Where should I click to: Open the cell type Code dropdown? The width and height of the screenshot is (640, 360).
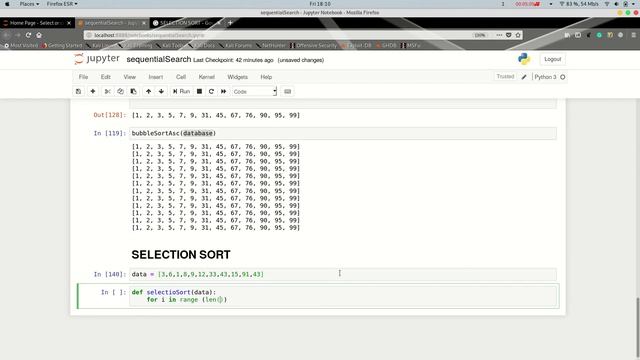click(x=254, y=91)
